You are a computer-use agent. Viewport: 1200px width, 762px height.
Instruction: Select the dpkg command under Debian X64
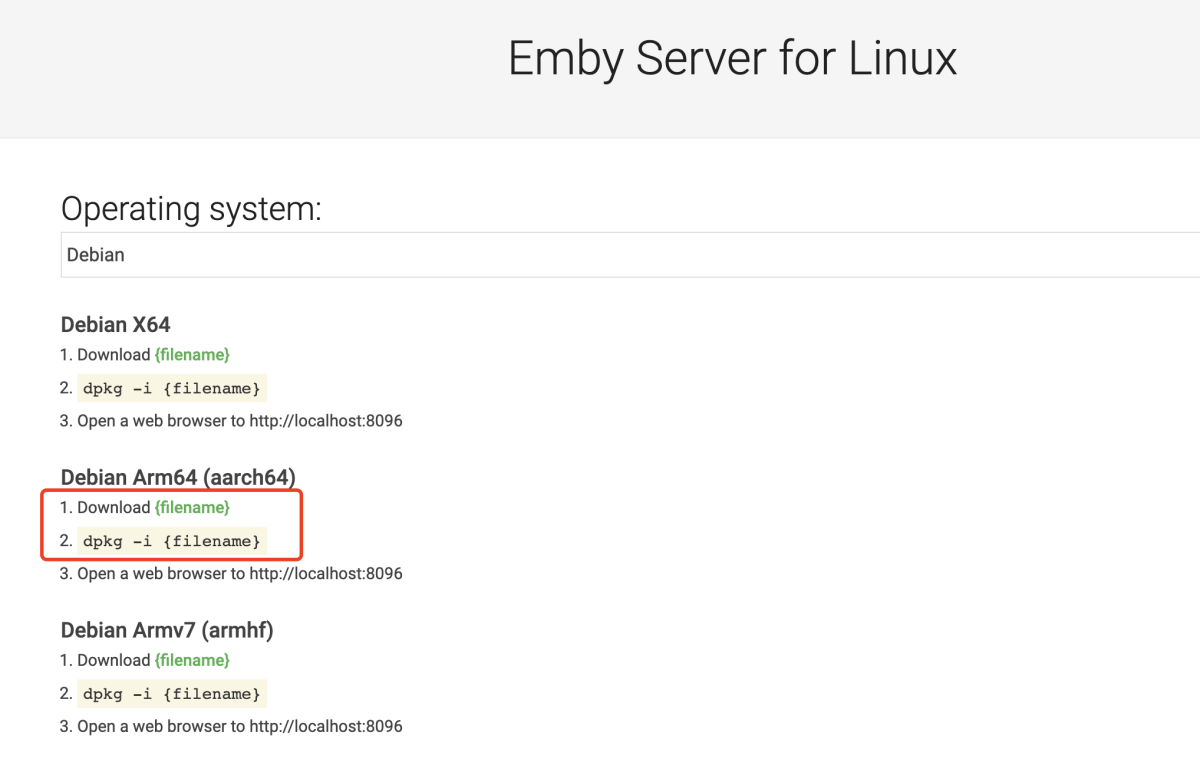pos(172,389)
